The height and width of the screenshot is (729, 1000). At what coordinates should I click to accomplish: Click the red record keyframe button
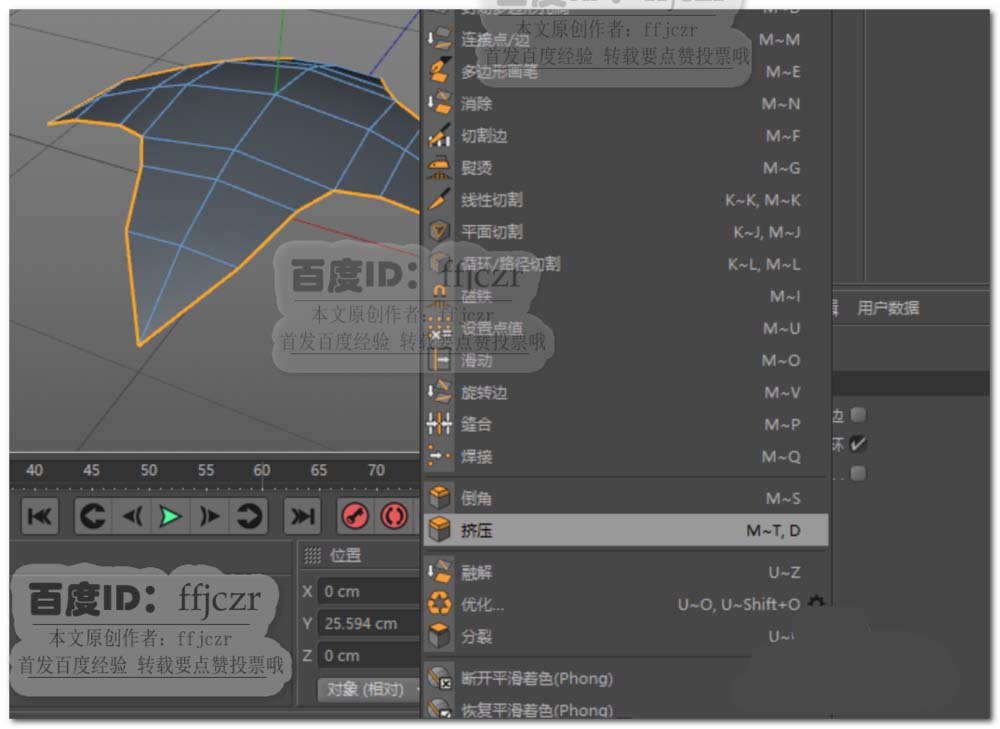356,516
